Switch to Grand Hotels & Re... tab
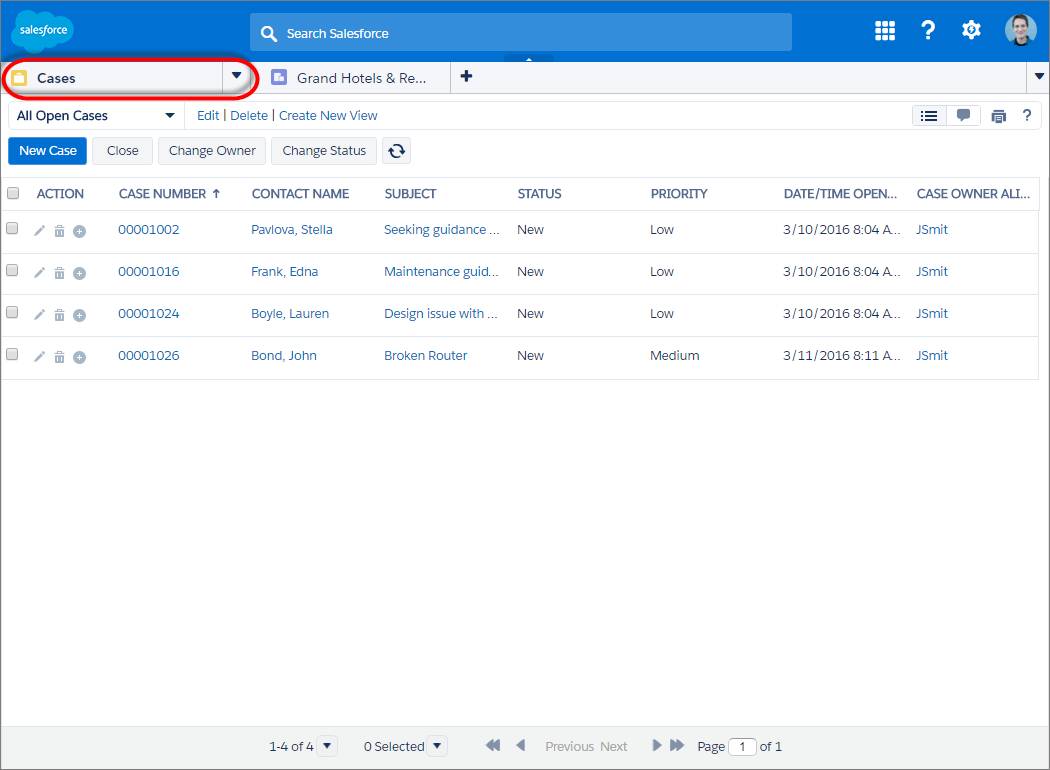This screenshot has width=1050, height=770. (356, 78)
